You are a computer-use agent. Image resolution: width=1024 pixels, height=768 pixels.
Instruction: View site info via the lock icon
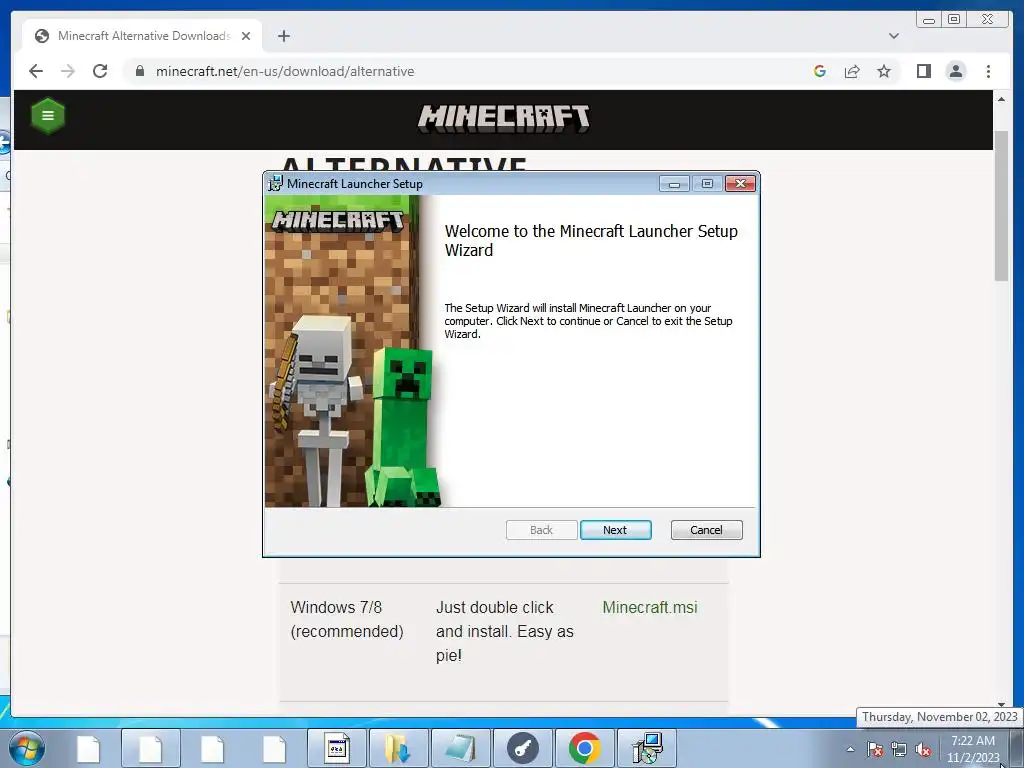tap(140, 71)
